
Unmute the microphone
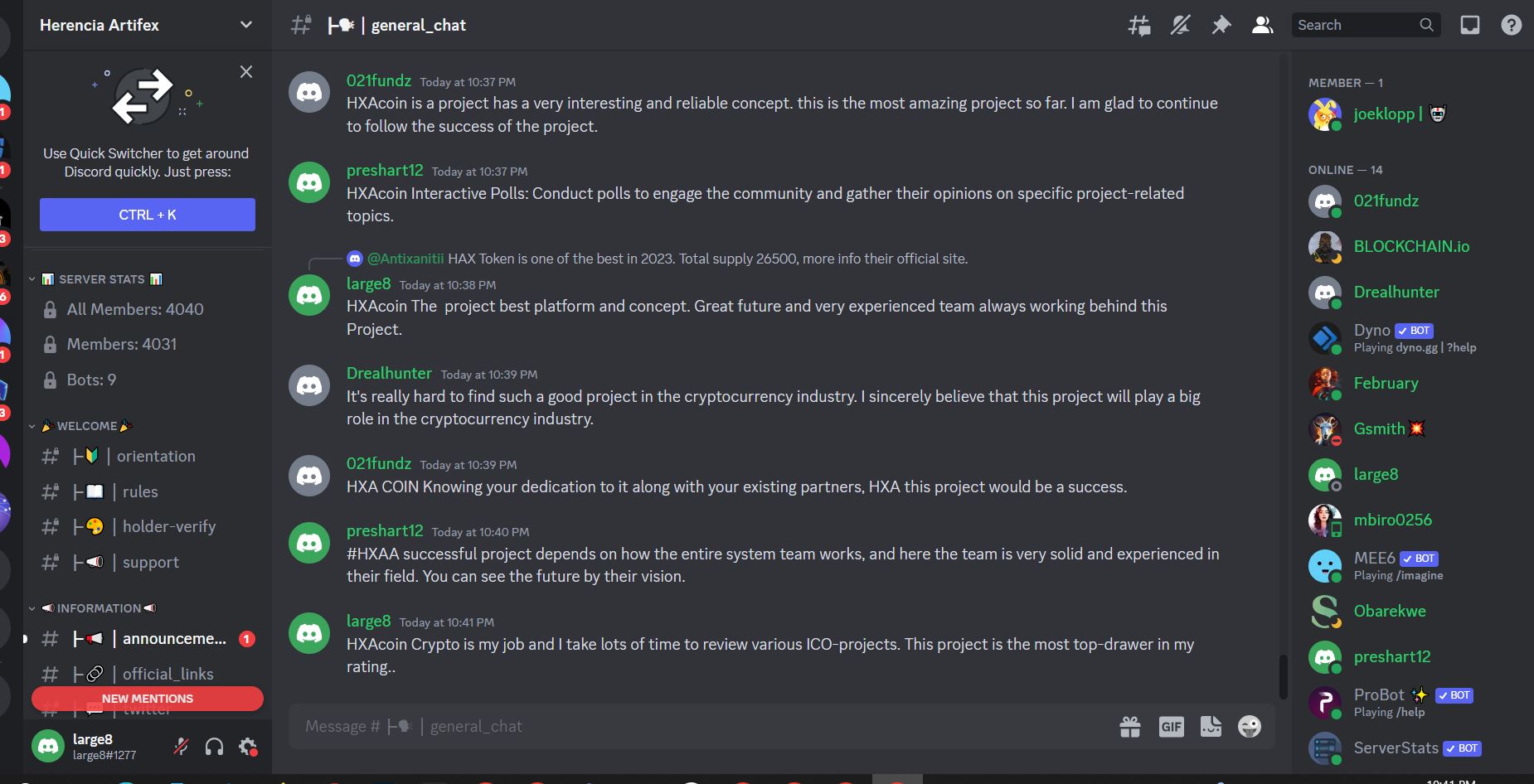(x=181, y=747)
